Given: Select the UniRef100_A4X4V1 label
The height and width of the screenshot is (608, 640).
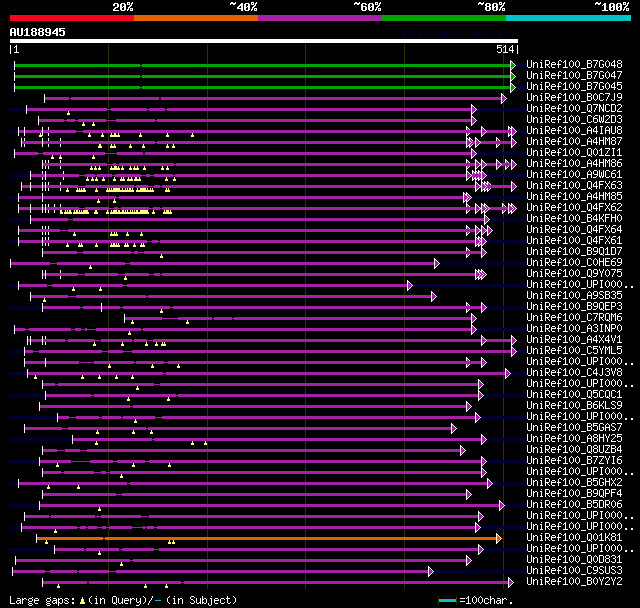Looking at the screenshot, I should [574, 340].
